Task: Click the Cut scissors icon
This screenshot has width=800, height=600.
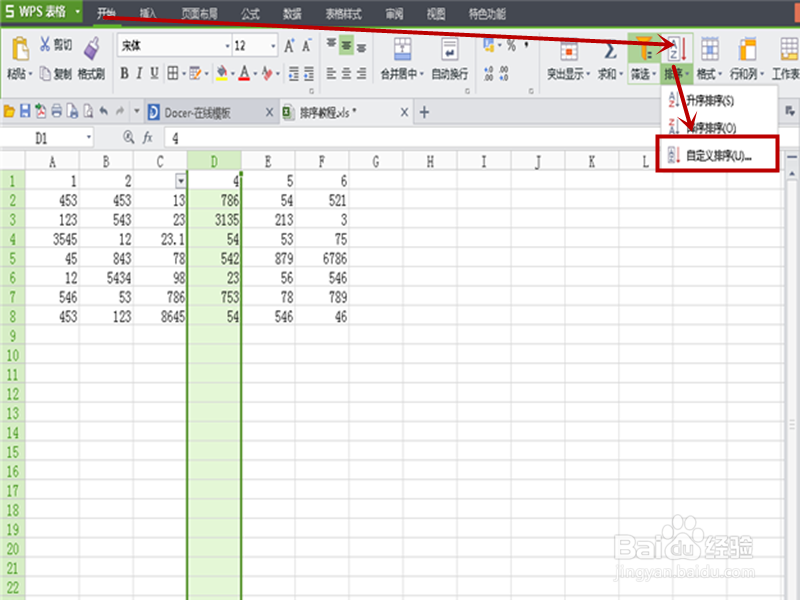Action: [45, 44]
